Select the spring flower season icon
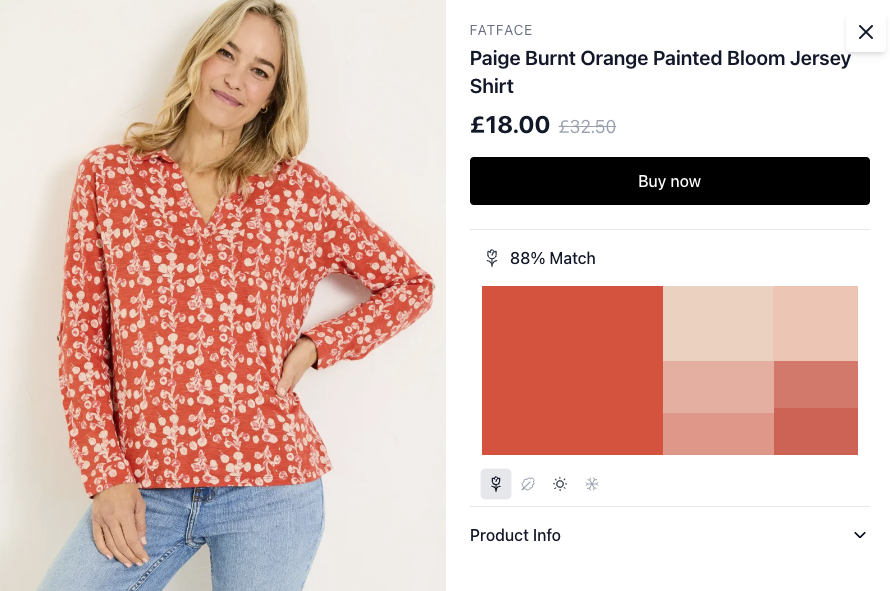This screenshot has height=591, width=890. click(496, 484)
